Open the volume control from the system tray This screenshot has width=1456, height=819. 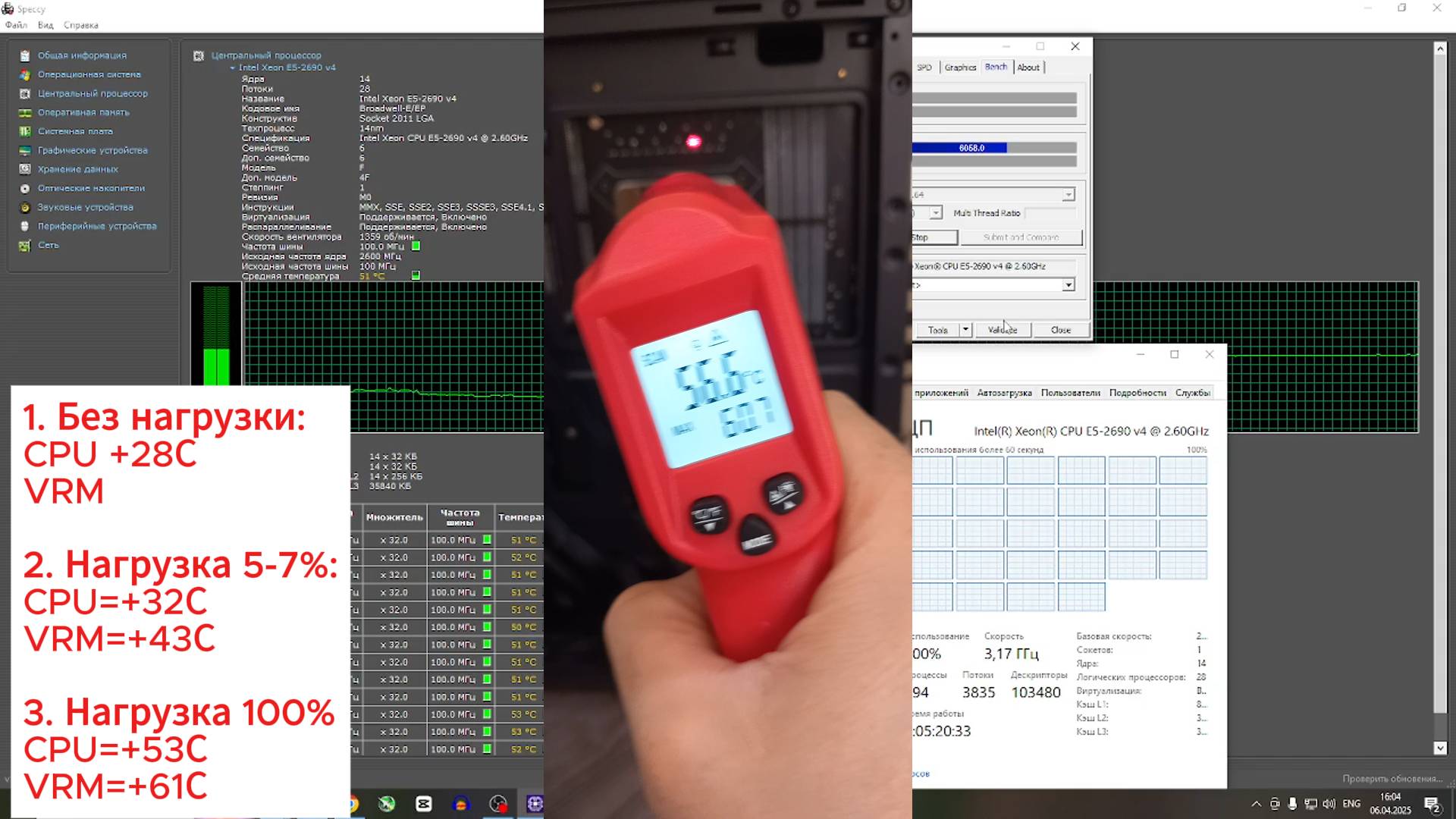(1329, 804)
